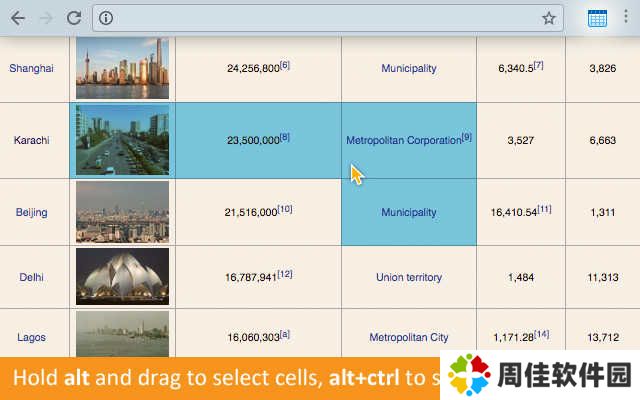640x400 pixels.
Task: Click the Shanghai skyline photo
Action: point(122,68)
